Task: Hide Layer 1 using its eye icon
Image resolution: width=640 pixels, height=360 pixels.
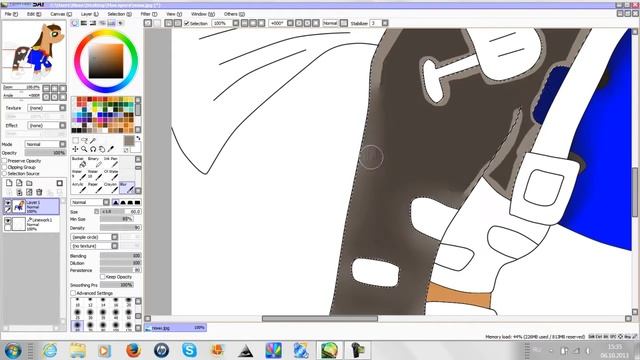Action: tap(8, 202)
